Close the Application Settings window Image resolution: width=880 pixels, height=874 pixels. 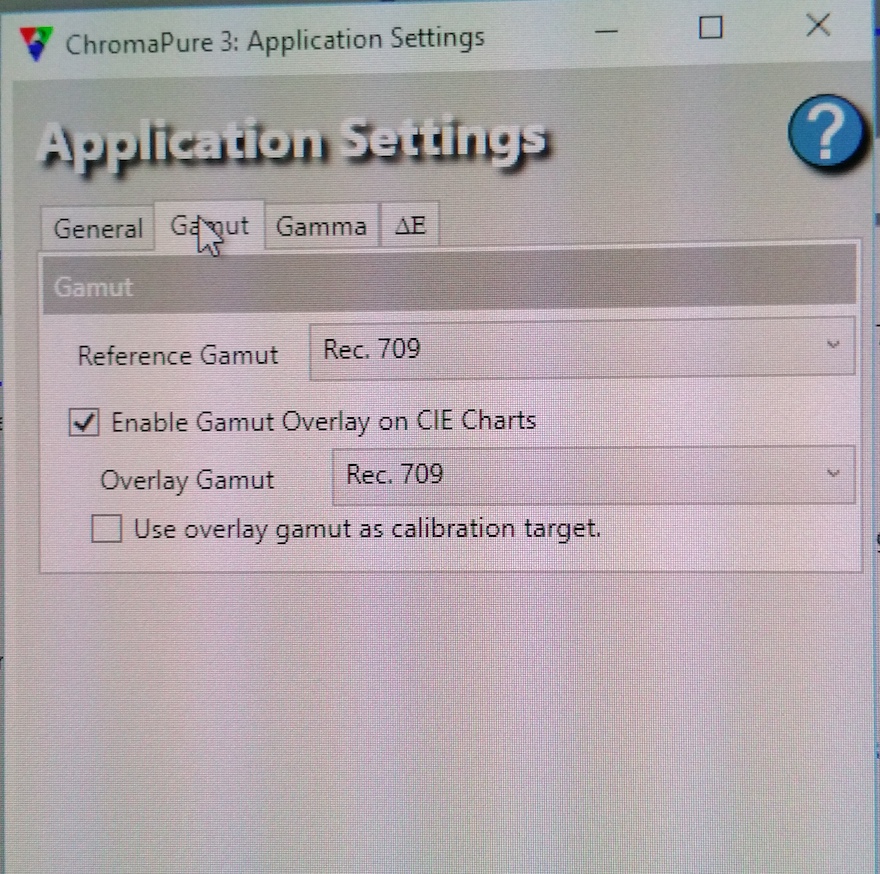pos(818,25)
